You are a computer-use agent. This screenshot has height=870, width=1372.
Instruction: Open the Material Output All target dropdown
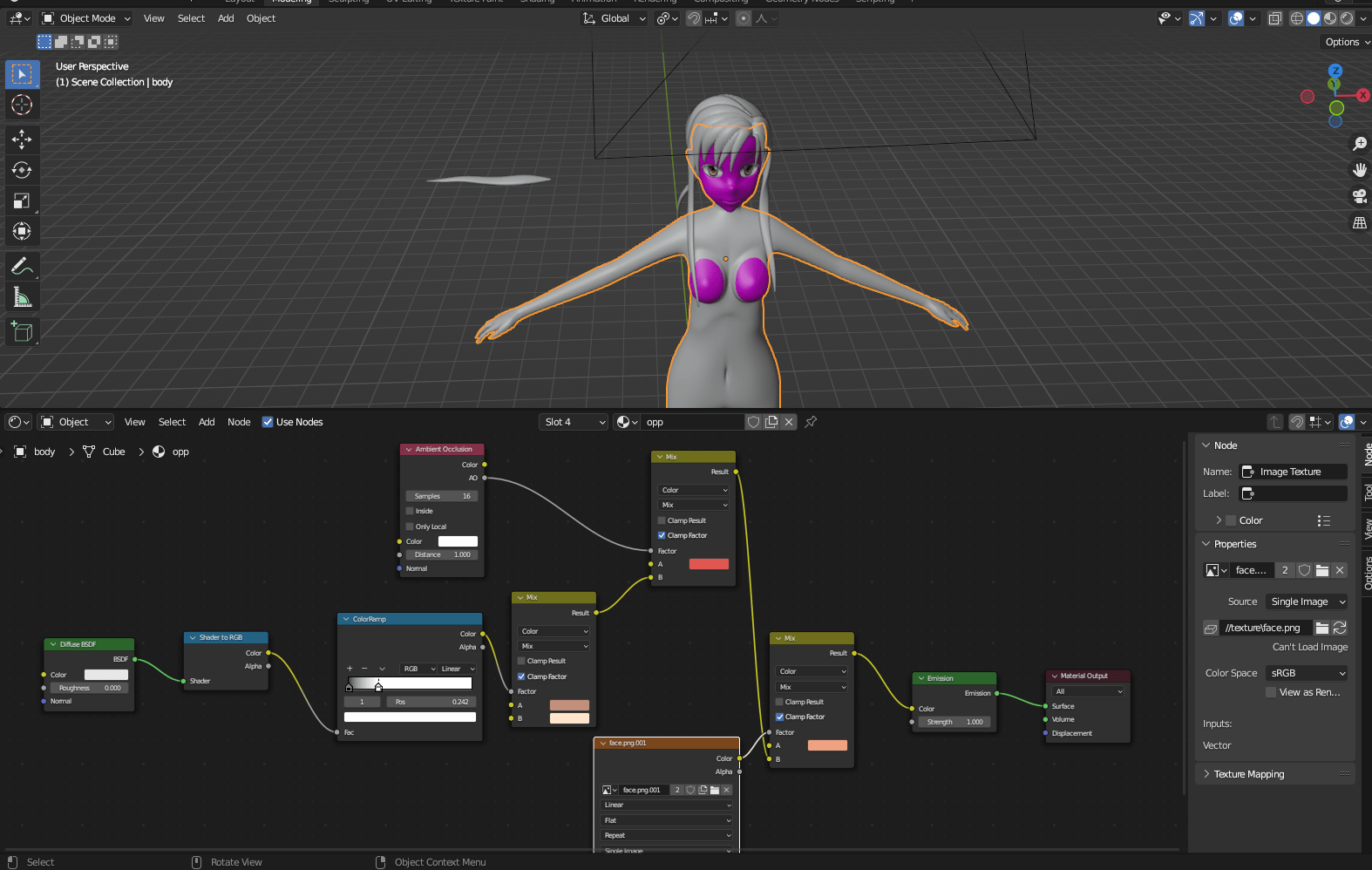(1088, 691)
